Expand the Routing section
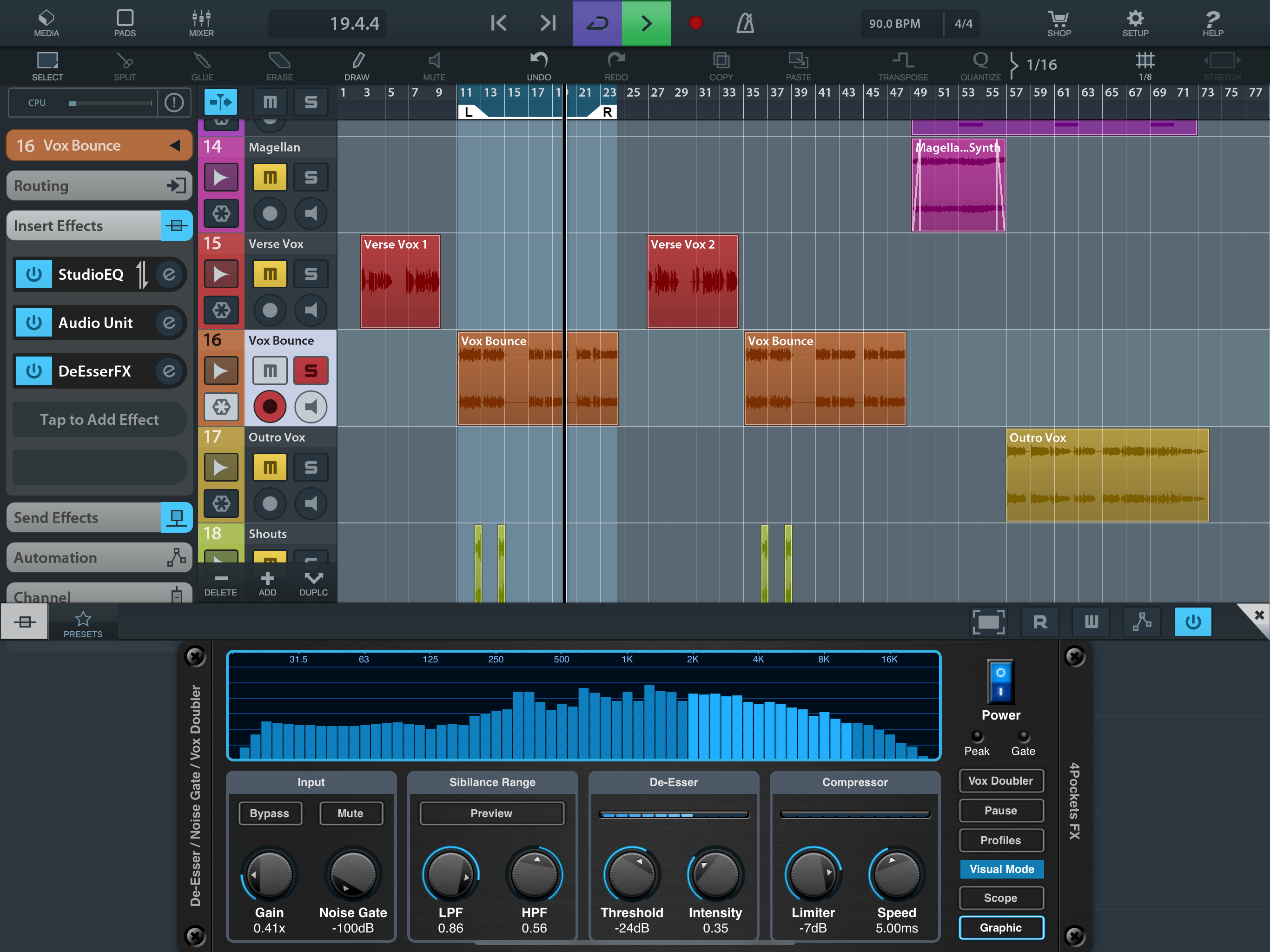 coord(99,185)
